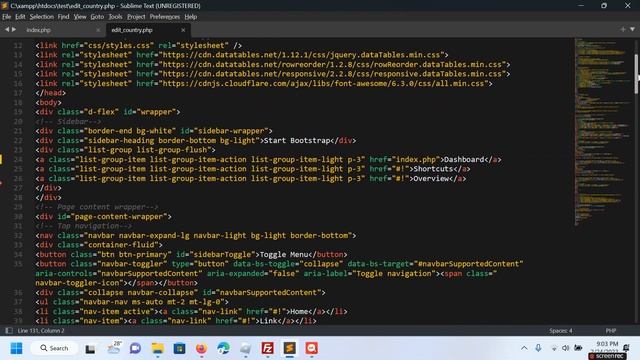
Task: Open the Spaces: 4 indentation selector
Action: point(560,331)
